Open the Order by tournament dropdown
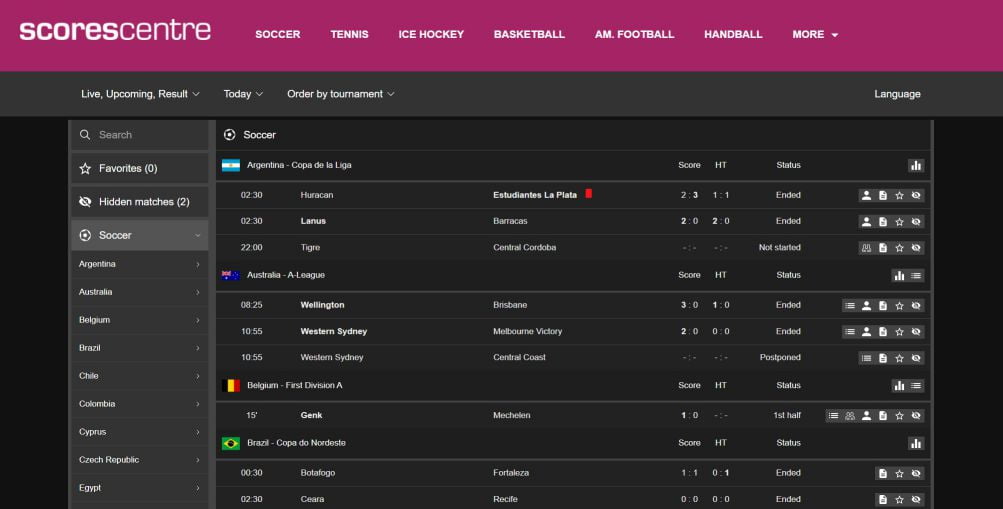The image size is (1003, 509). pyautogui.click(x=340, y=94)
